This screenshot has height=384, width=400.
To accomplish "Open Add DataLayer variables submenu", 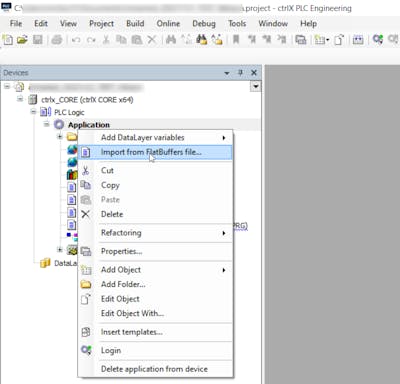I will [155, 137].
